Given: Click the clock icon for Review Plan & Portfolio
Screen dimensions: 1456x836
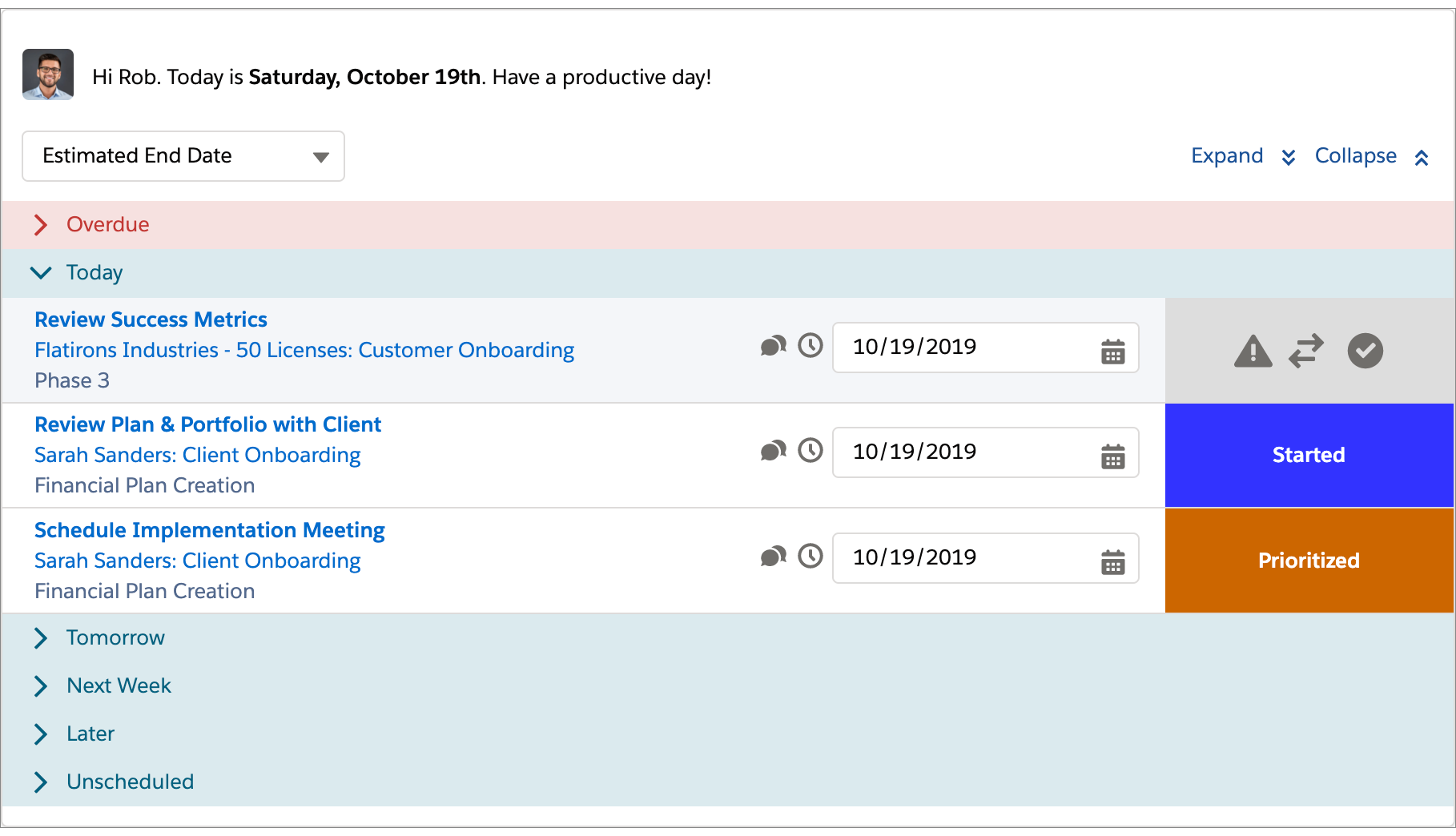Looking at the screenshot, I should pos(810,451).
